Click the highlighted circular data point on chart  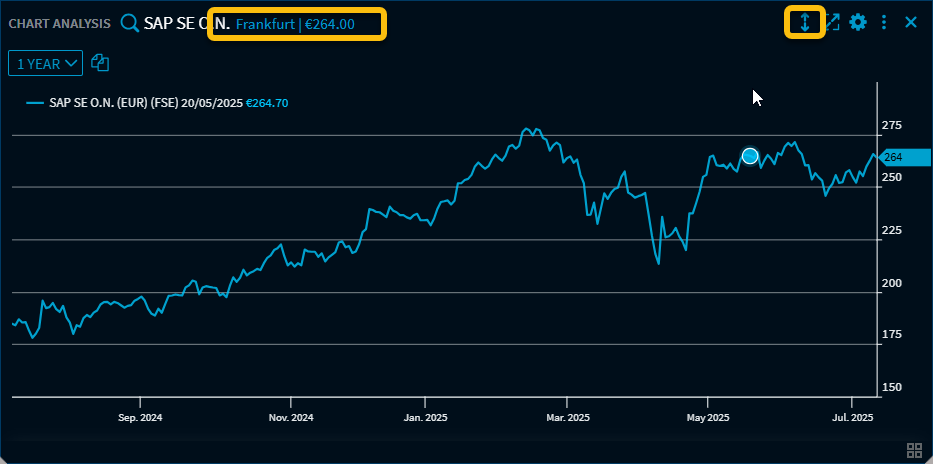(750, 156)
